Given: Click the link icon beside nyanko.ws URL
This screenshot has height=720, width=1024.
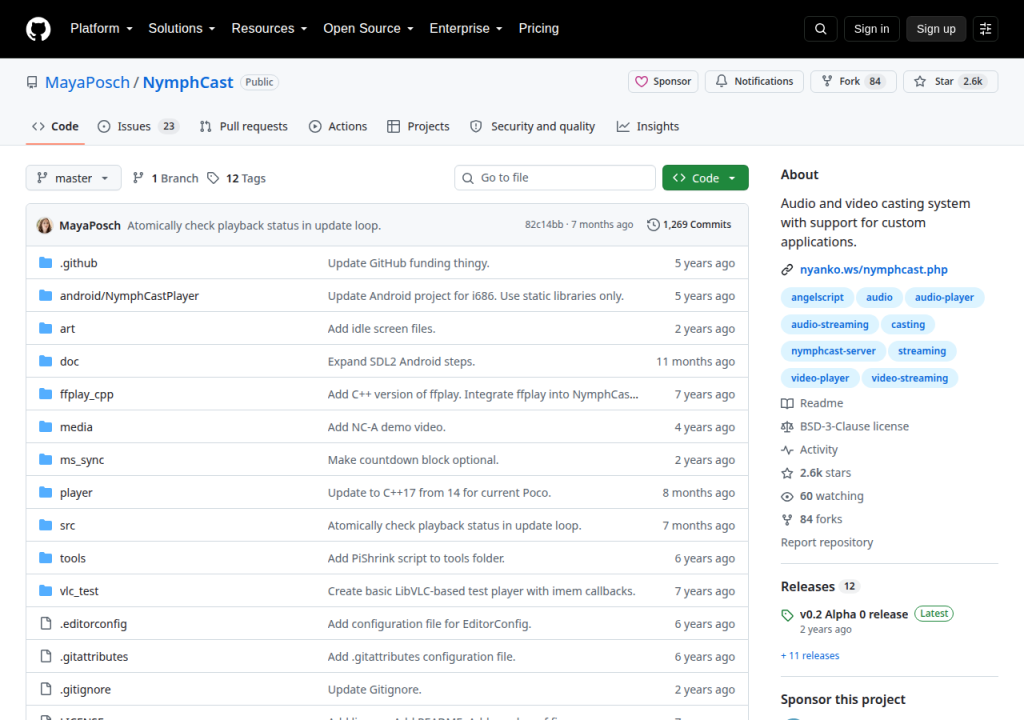Looking at the screenshot, I should [787, 270].
